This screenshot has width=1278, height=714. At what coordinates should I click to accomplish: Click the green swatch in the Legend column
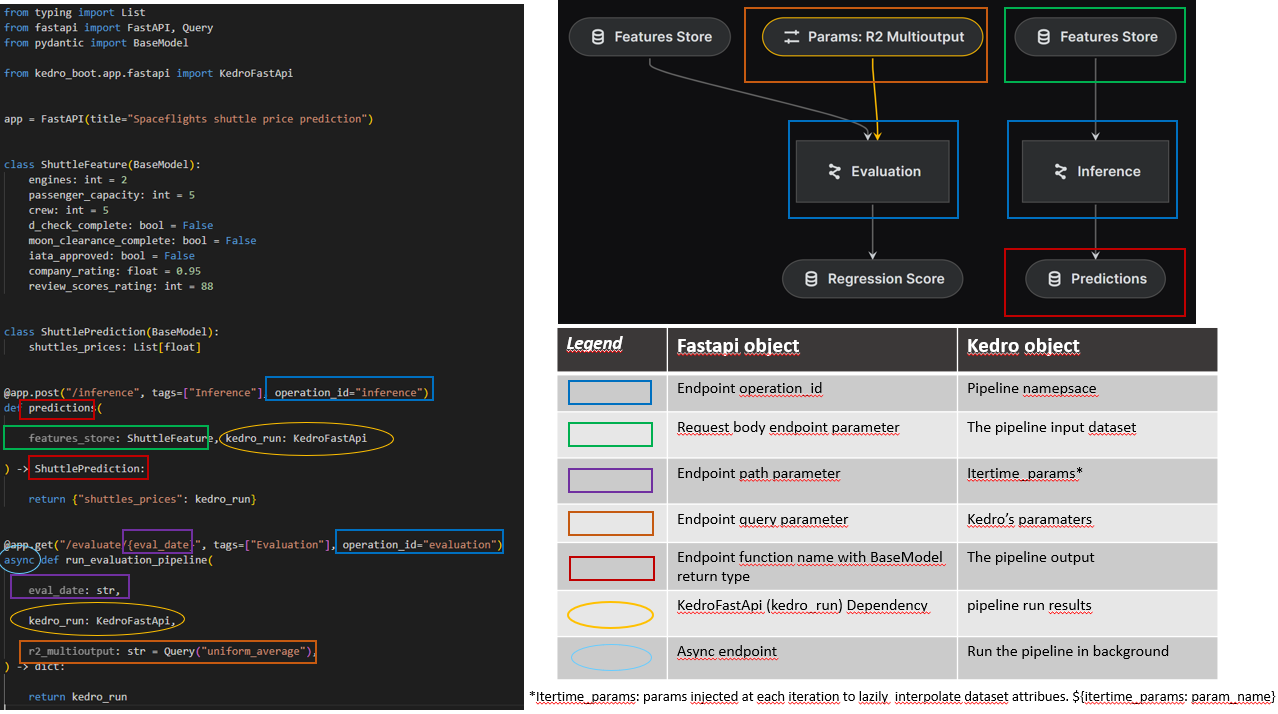[x=610, y=434]
